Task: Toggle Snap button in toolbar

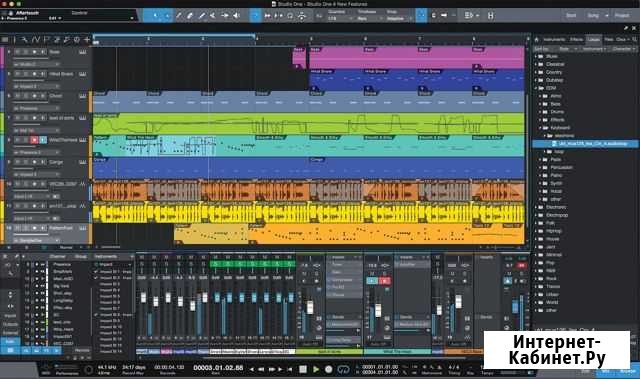Action: pyautogui.click(x=421, y=16)
